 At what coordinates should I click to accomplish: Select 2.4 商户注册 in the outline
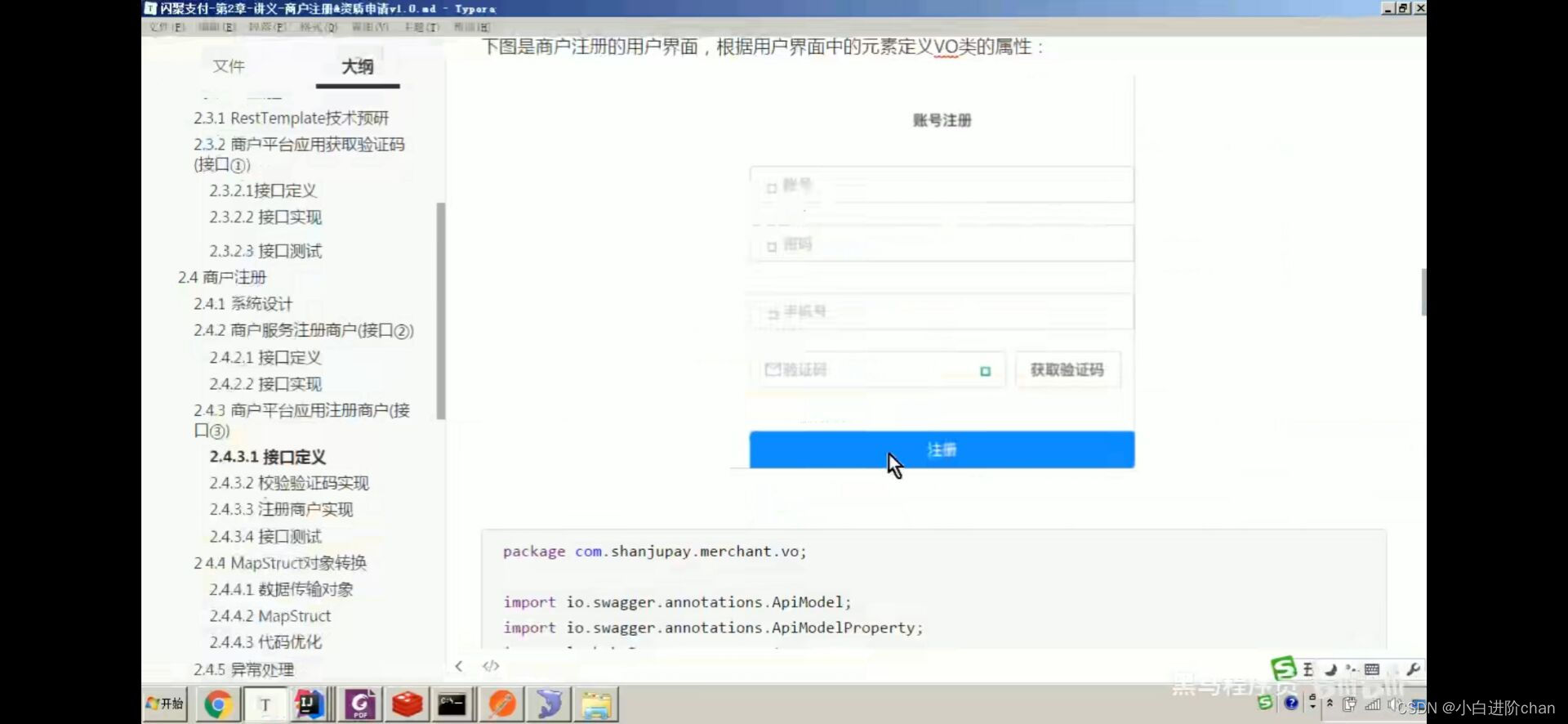(222, 277)
